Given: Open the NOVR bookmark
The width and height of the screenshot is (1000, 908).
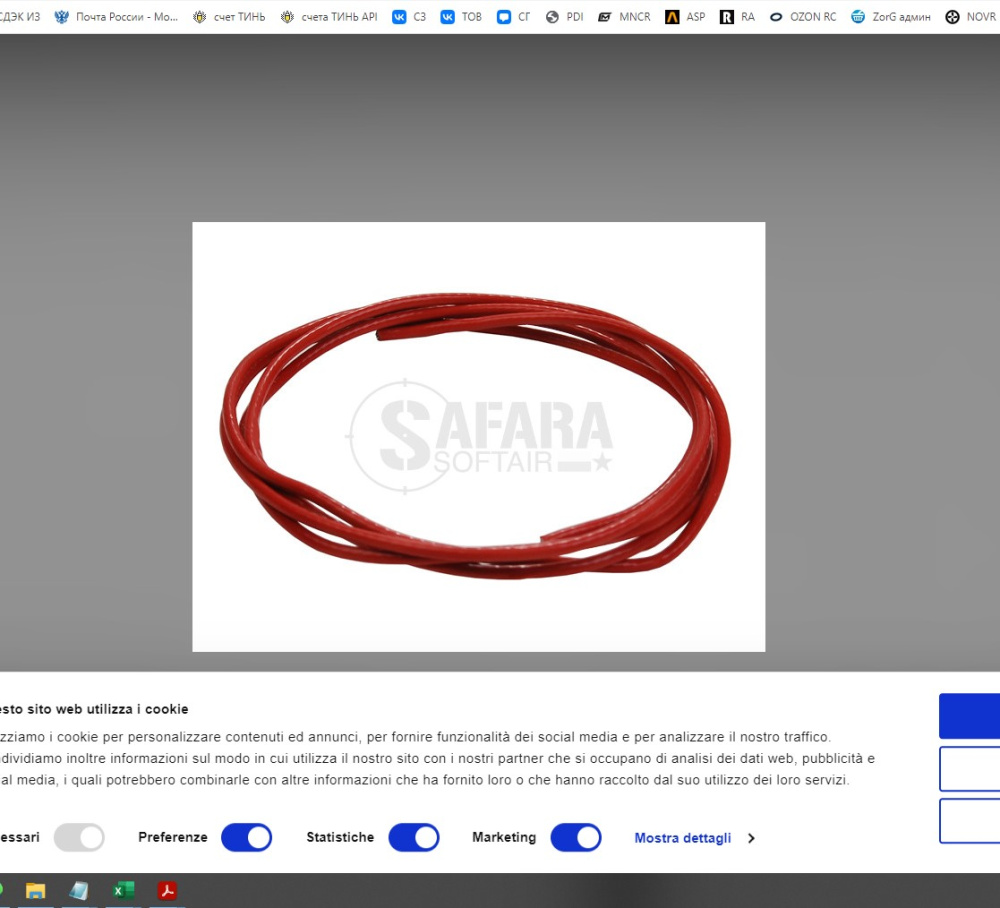Looking at the screenshot, I should (971, 17).
